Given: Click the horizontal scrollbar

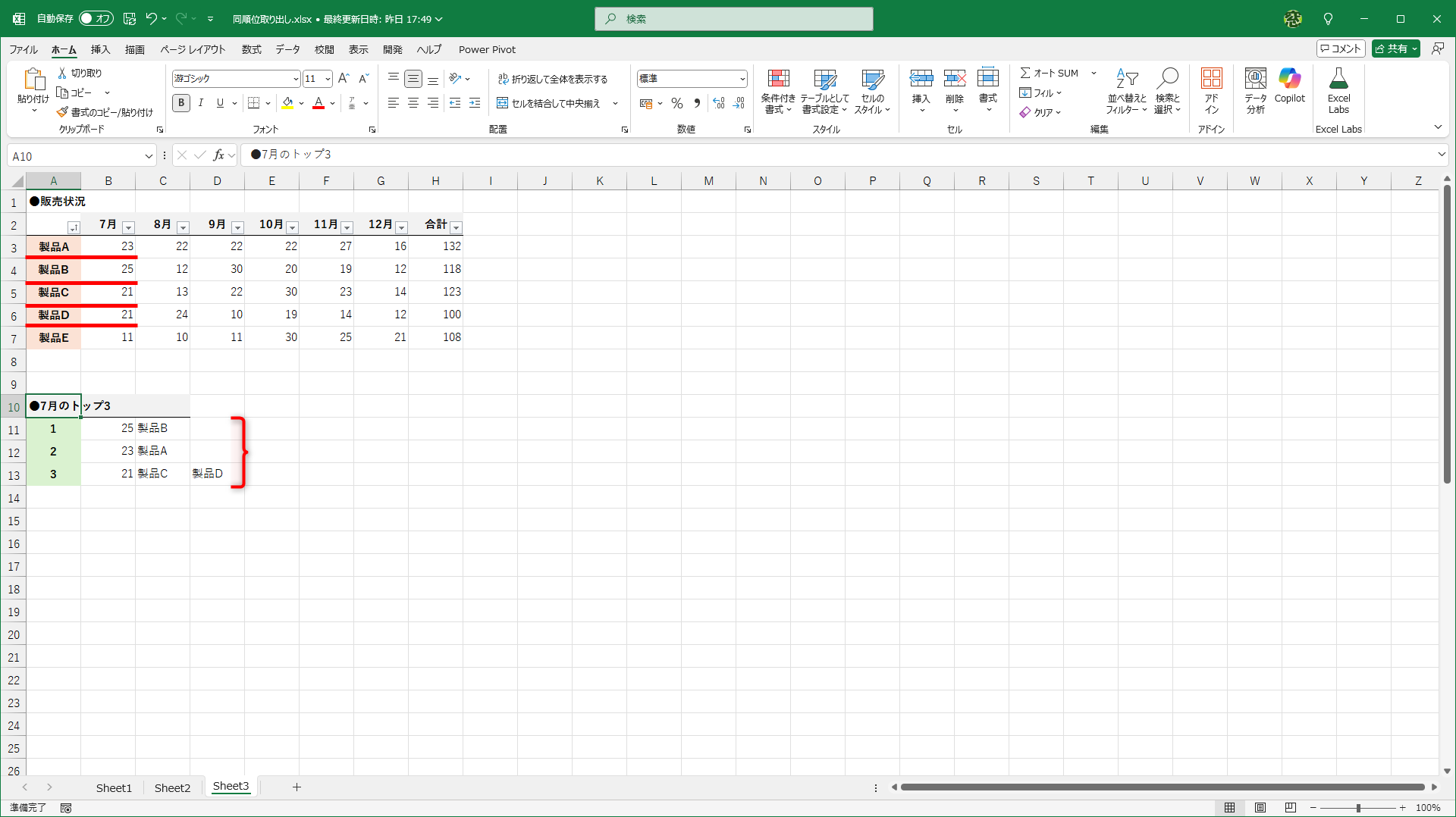Looking at the screenshot, I should coord(1163,787).
